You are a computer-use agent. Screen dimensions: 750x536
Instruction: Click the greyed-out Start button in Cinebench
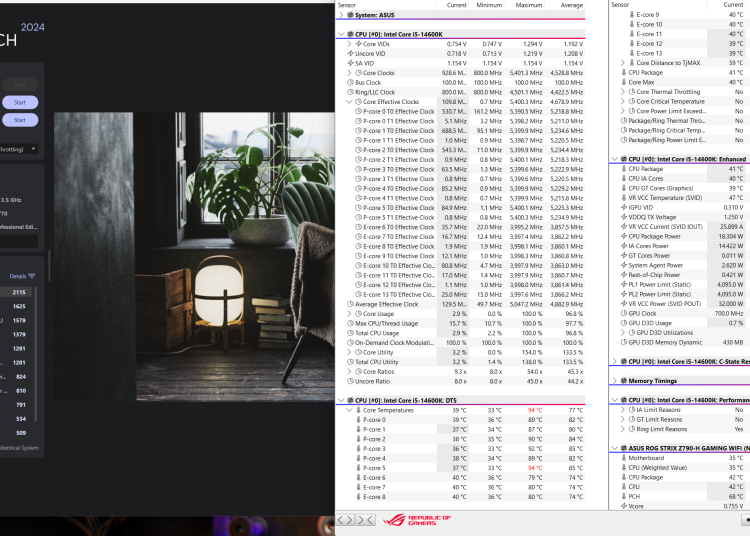click(x=20, y=85)
